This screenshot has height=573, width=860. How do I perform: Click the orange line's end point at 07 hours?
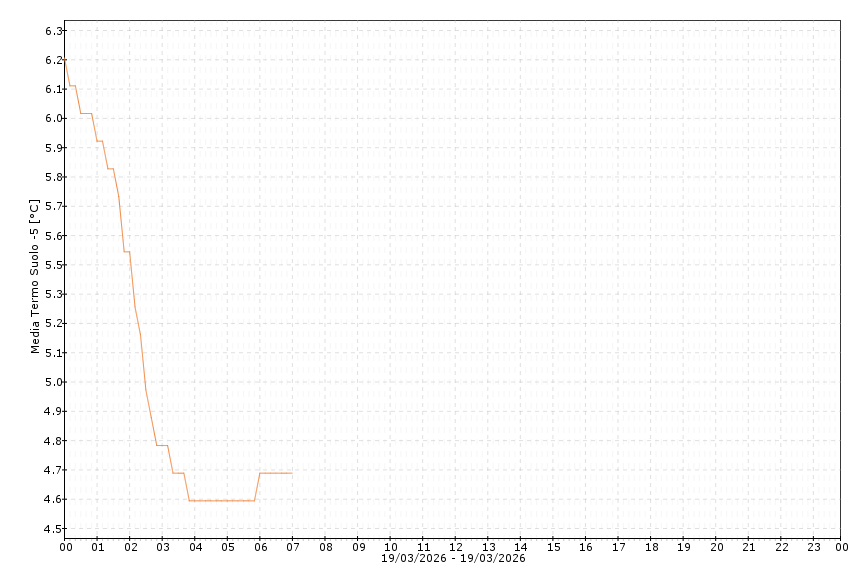point(291,473)
